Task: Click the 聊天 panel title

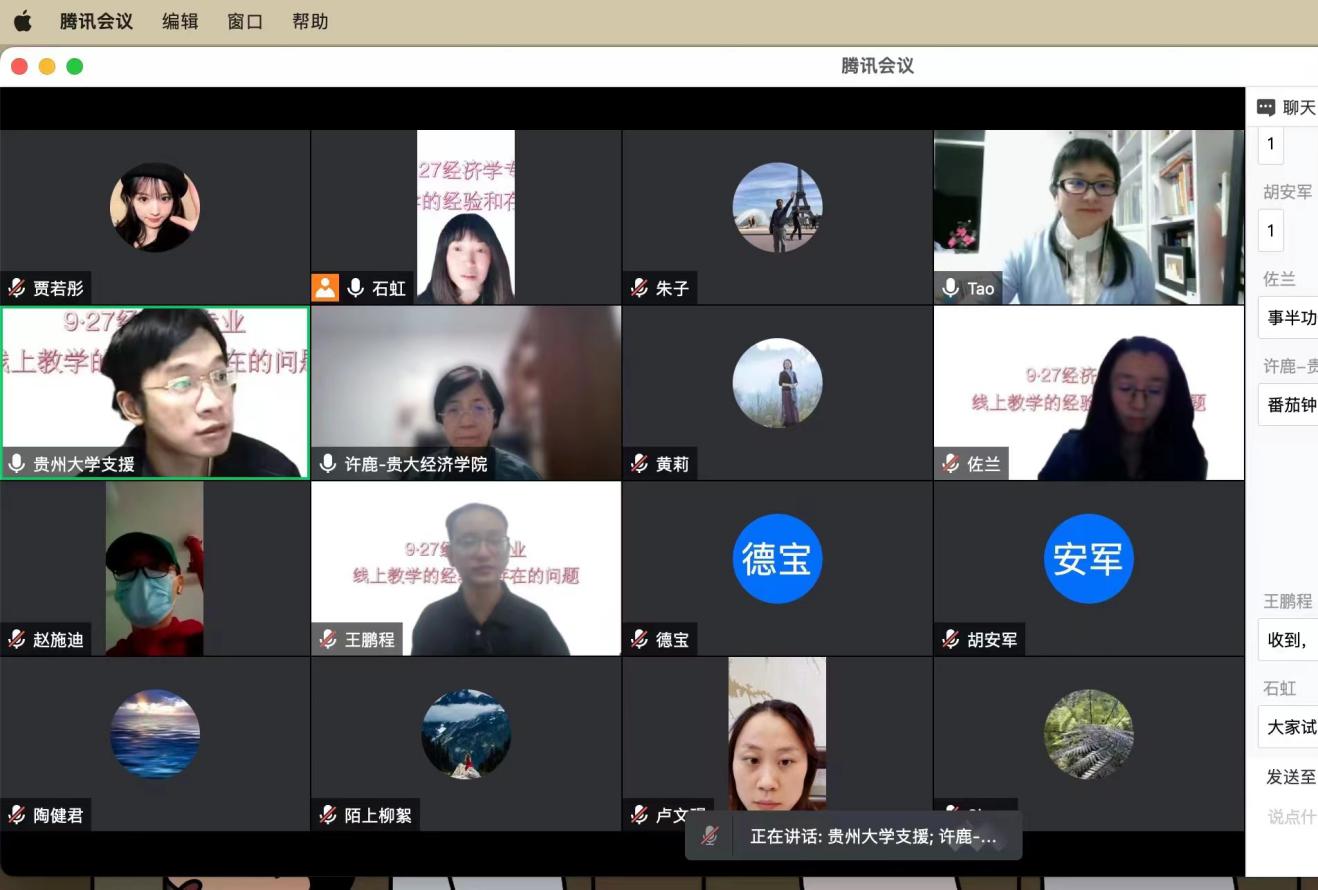Action: (1299, 107)
